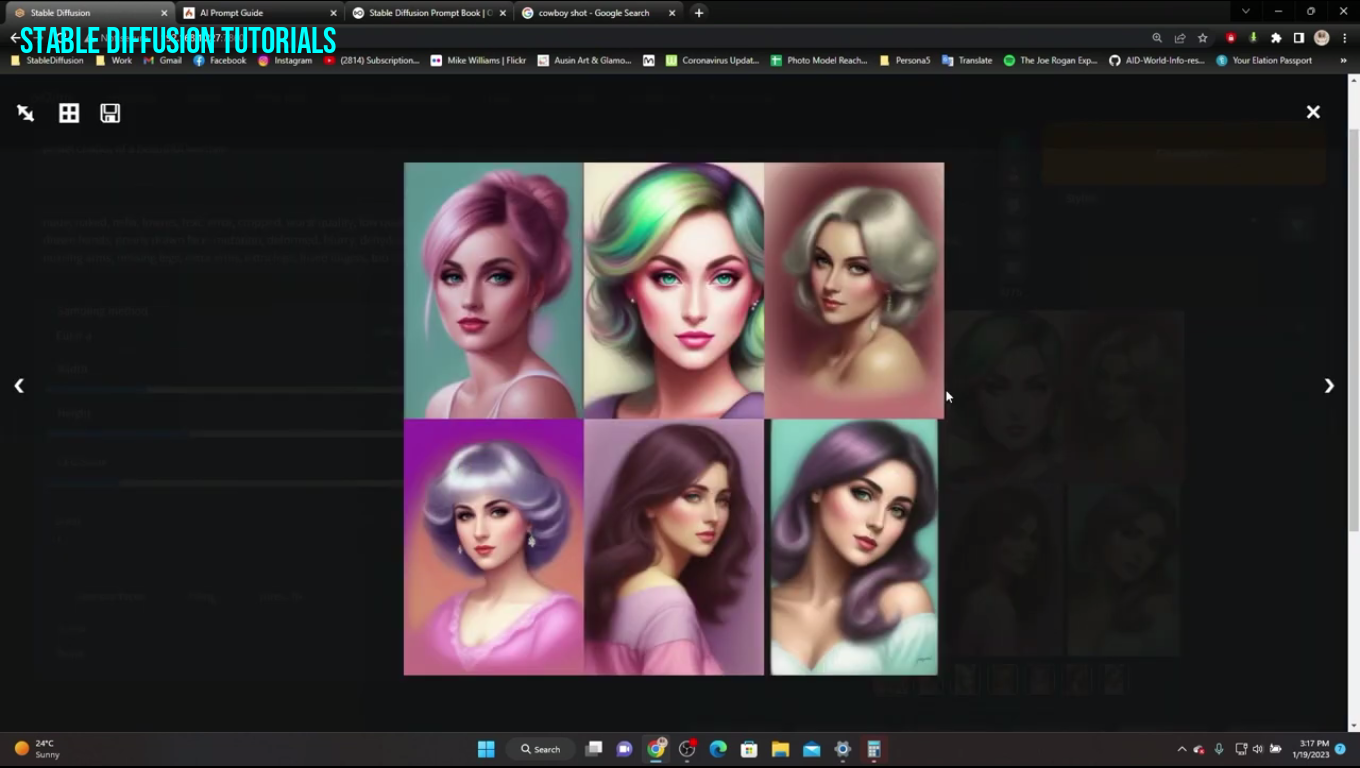Image resolution: width=1360 pixels, height=768 pixels.
Task: Open Instagram bookmark
Action: click(x=285, y=60)
